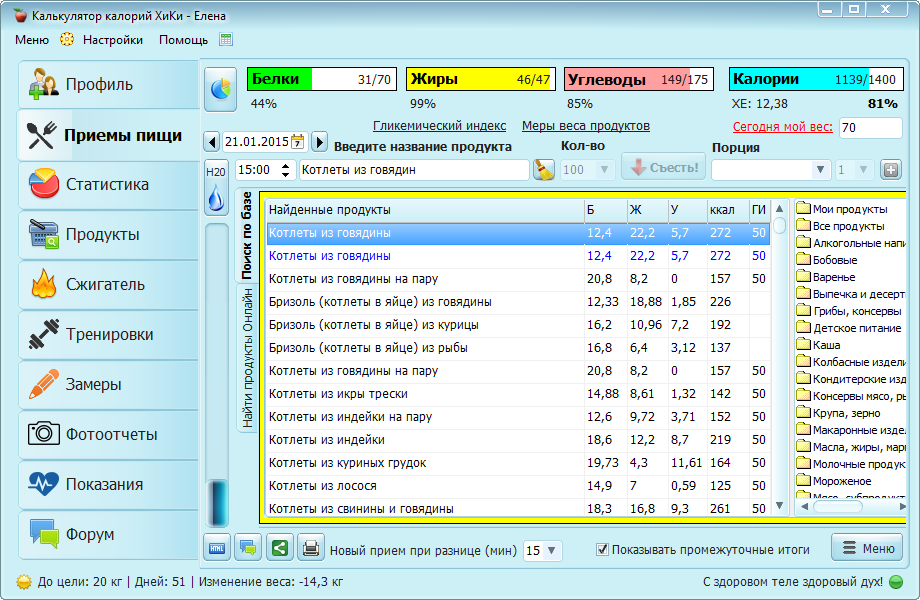The image size is (920, 600).
Task: Open calendar picker next to the date
Action: point(297,142)
